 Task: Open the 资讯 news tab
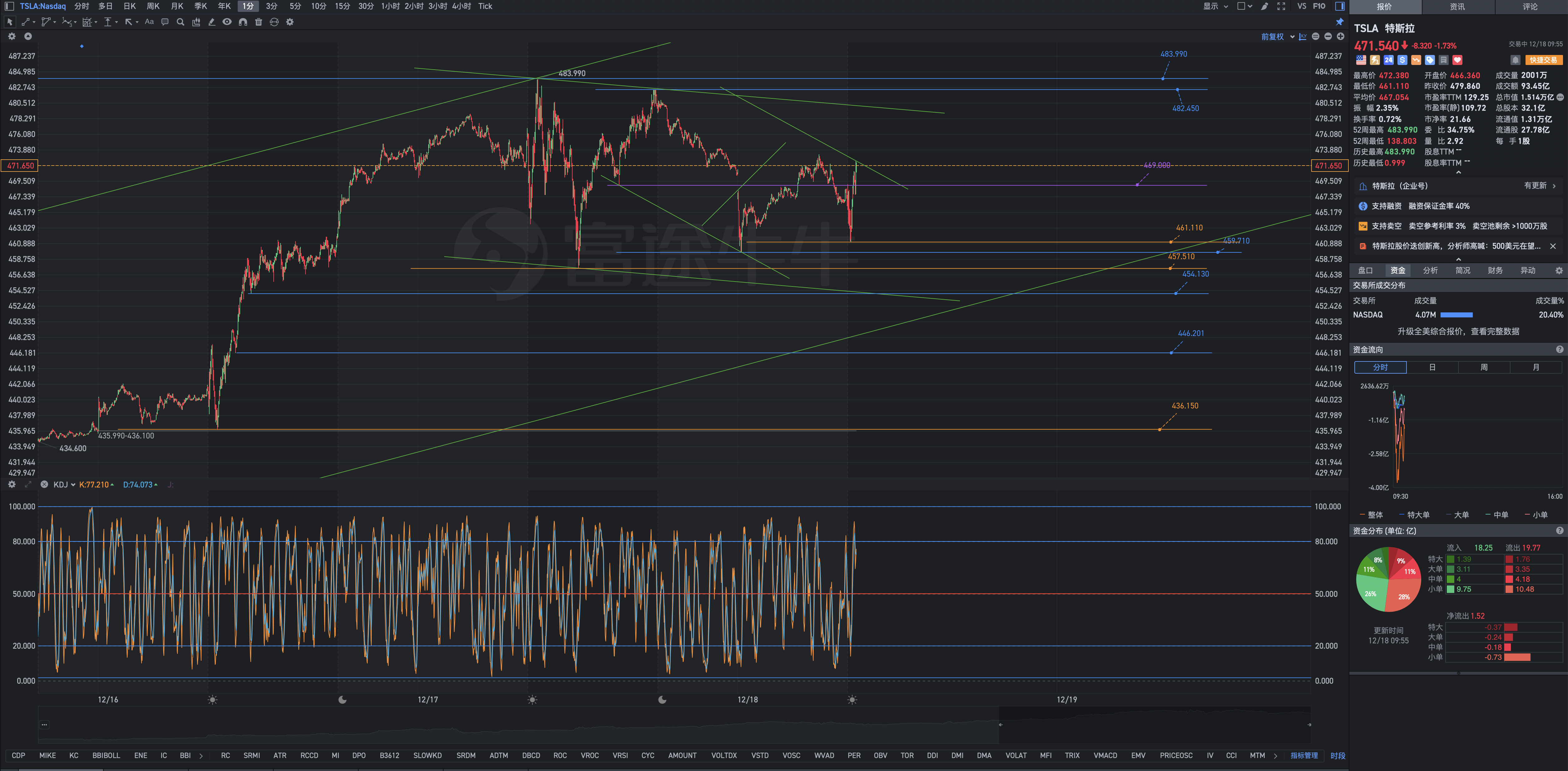[x=1457, y=7]
